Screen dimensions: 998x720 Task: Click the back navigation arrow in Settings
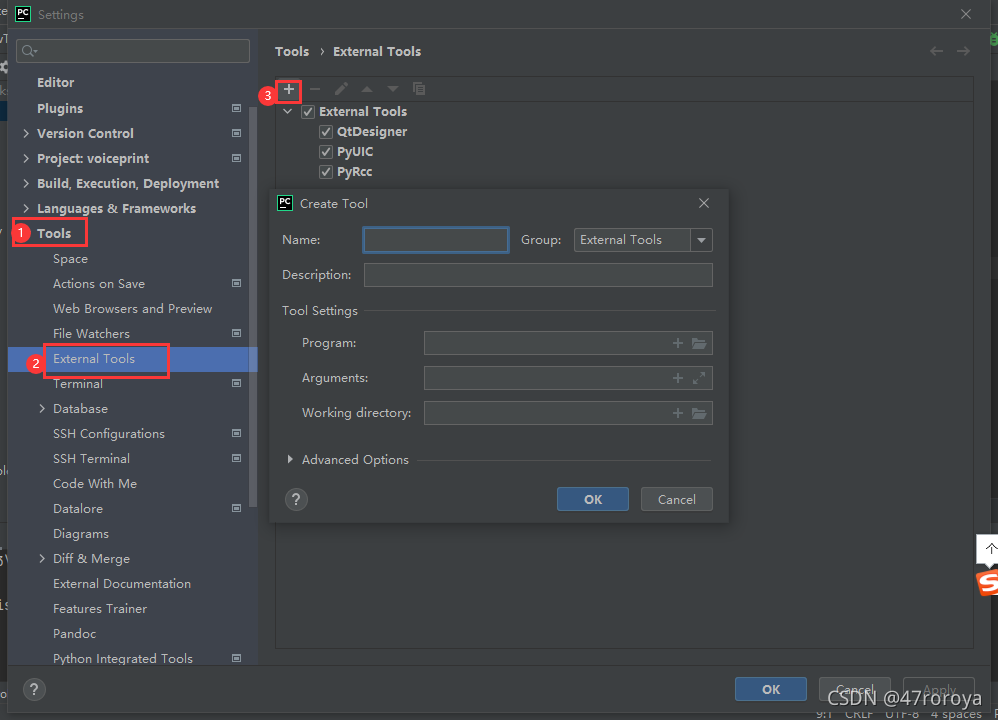[936, 51]
